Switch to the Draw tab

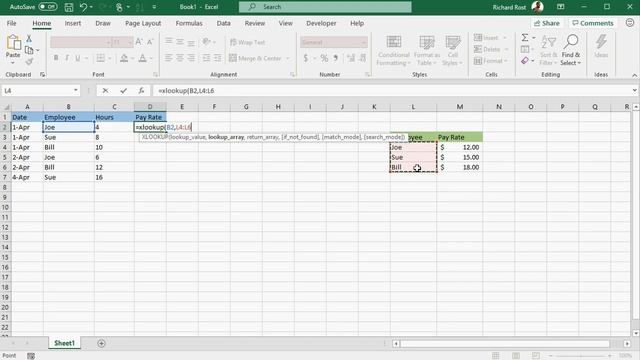(x=103, y=23)
